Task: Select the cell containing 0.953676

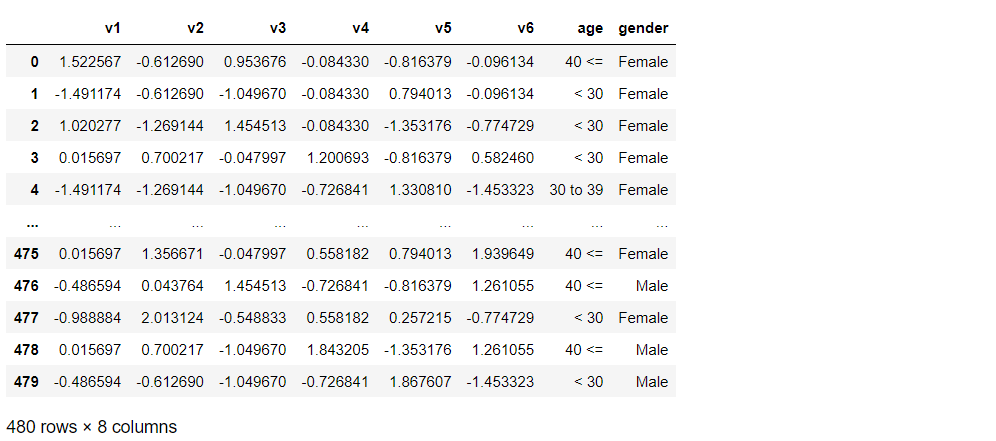Action: (x=255, y=62)
